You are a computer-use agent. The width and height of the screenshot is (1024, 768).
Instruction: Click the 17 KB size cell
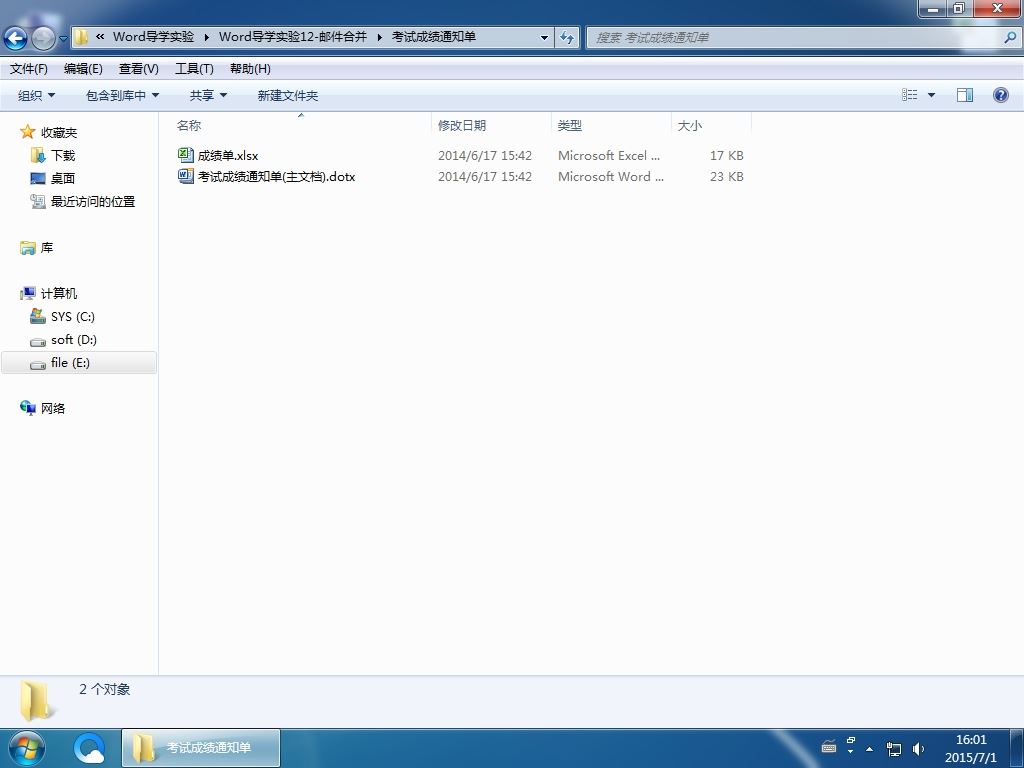pos(726,155)
